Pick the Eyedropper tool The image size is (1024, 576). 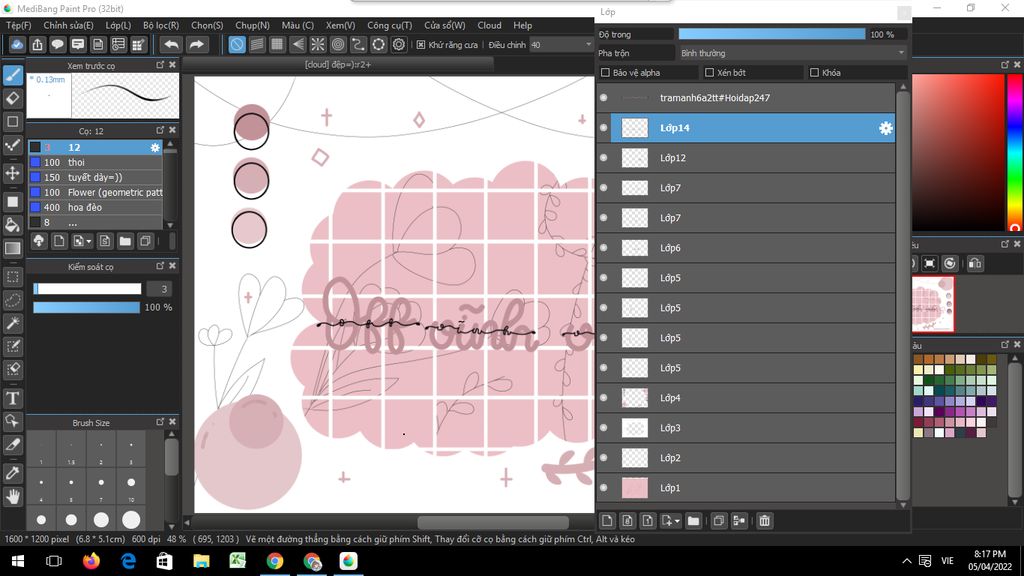(13, 473)
